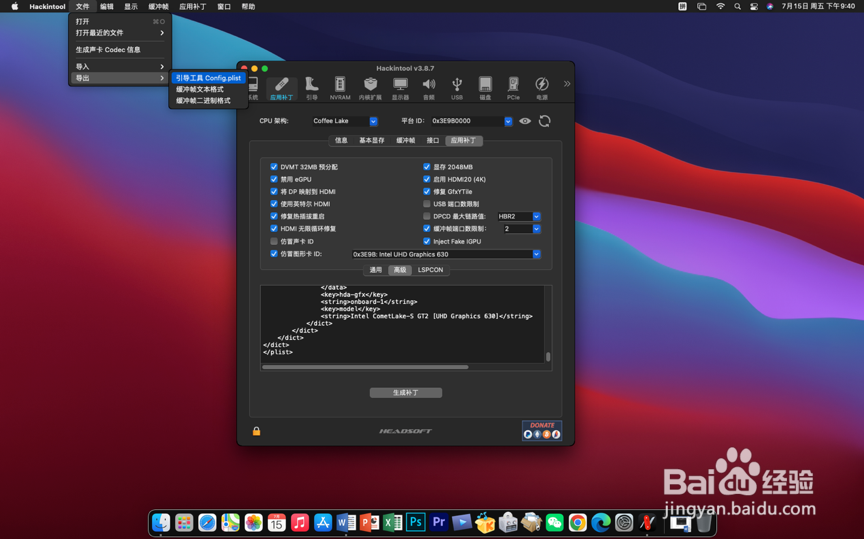Screen dimensions: 864x539
Task: Open Music app in the dock
Action: coord(300,522)
